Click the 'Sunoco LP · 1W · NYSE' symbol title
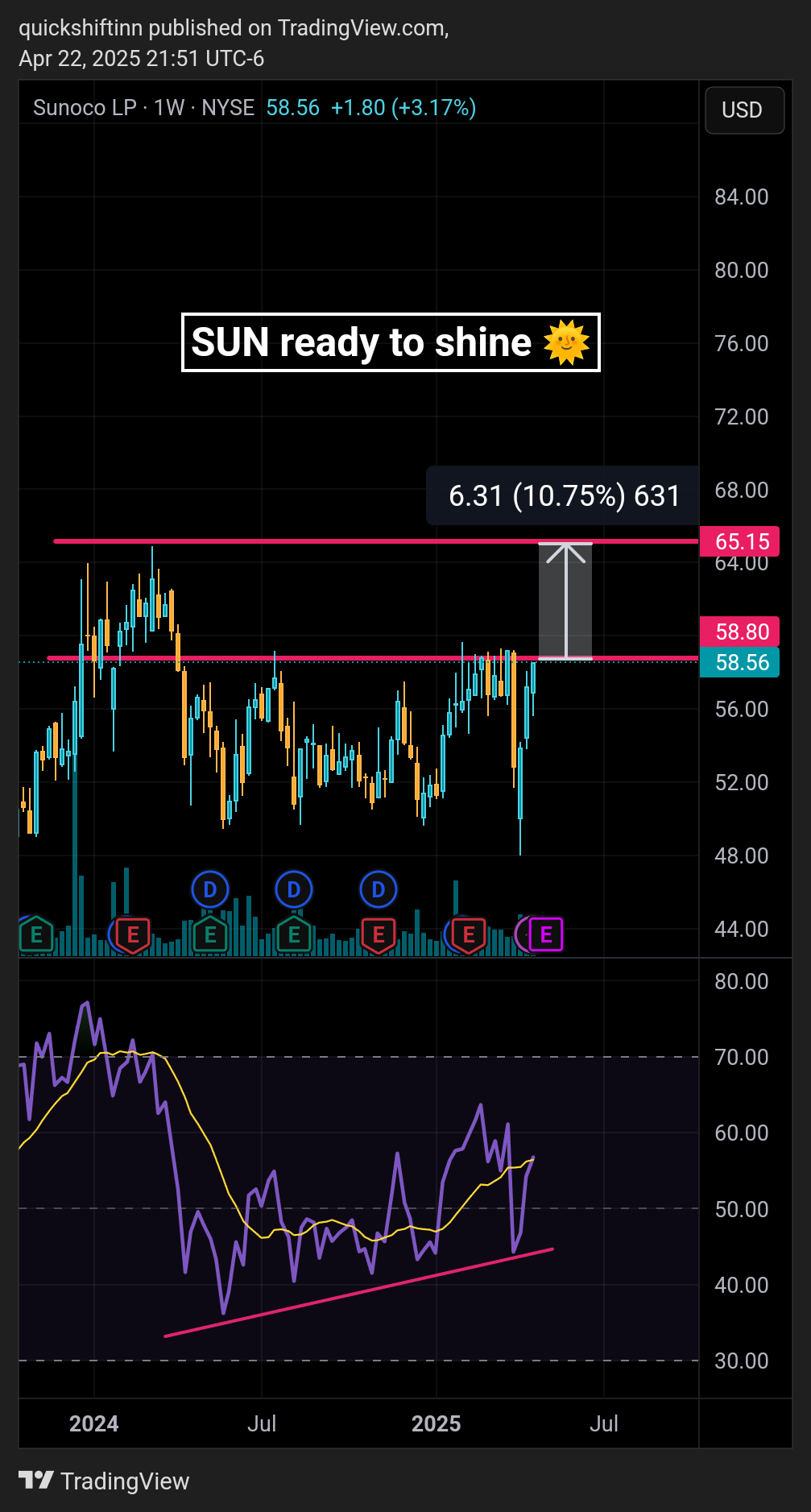This screenshot has width=811, height=1512. pyautogui.click(x=143, y=108)
